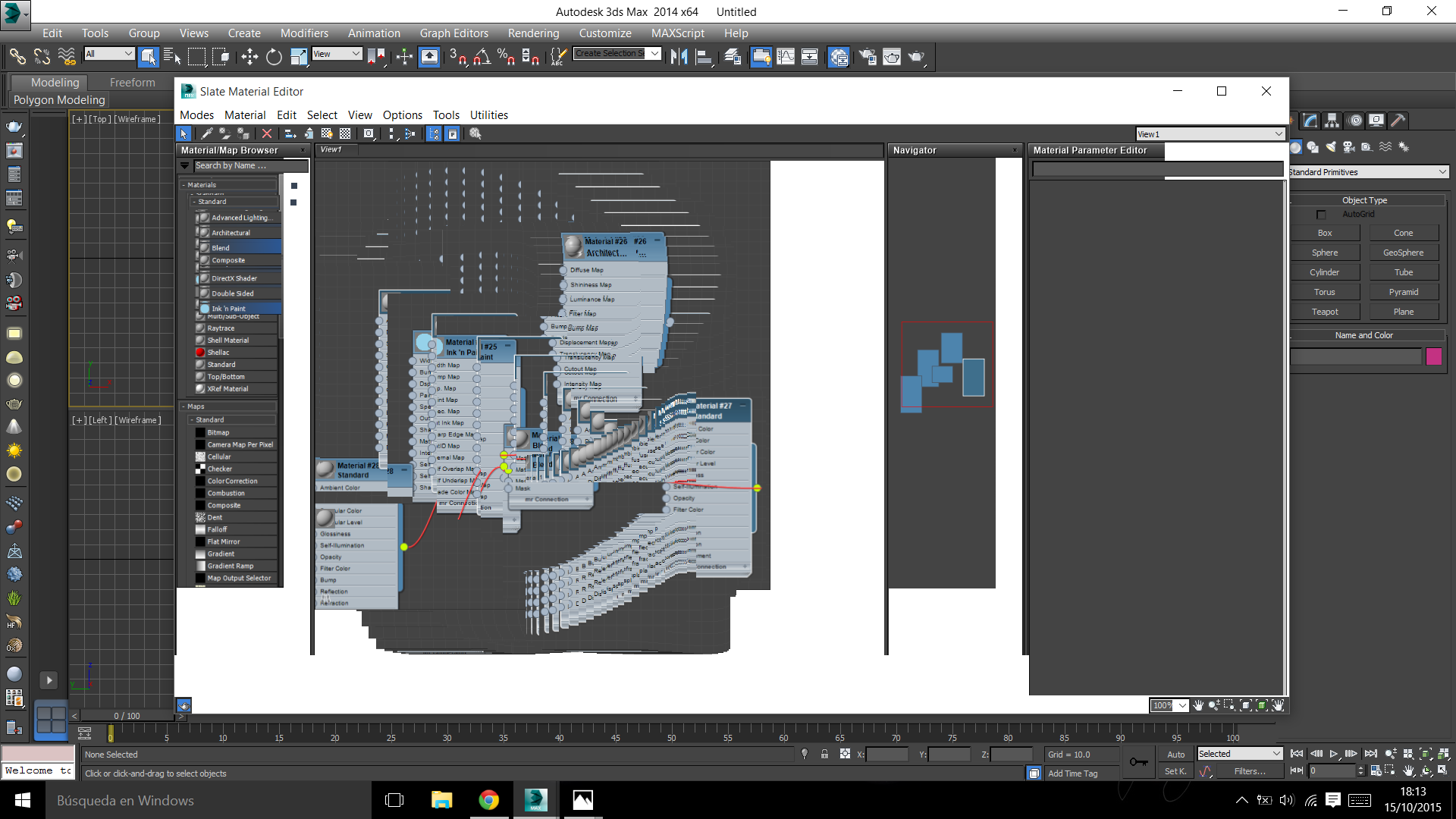The height and width of the screenshot is (819, 1456).
Task: Switch to the Freeform tab
Action: [x=132, y=83]
